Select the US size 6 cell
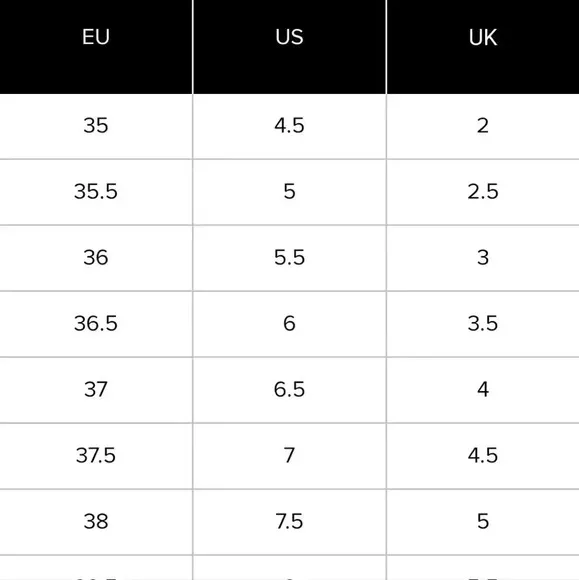Viewport: 579px width, 580px height. pos(289,323)
